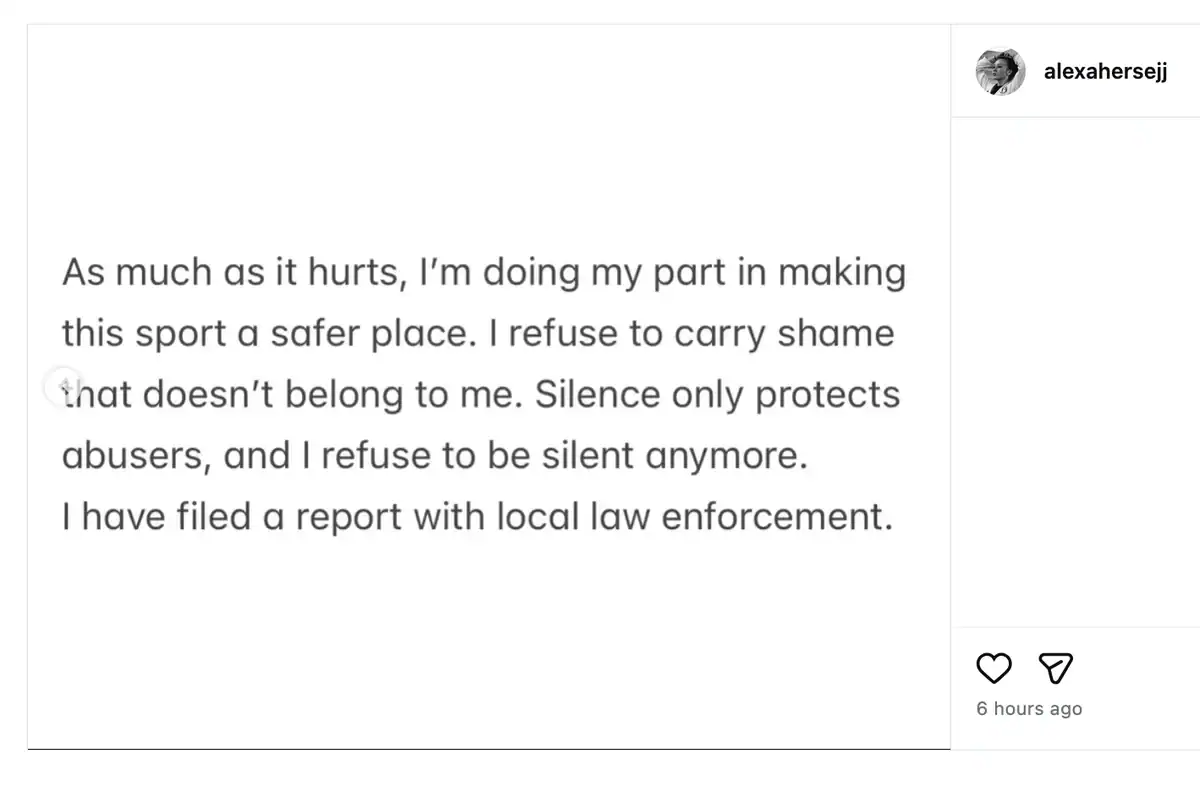Click the line starting with "abusers, and I refuse"
The width and height of the screenshot is (1200, 792).
[433, 456]
